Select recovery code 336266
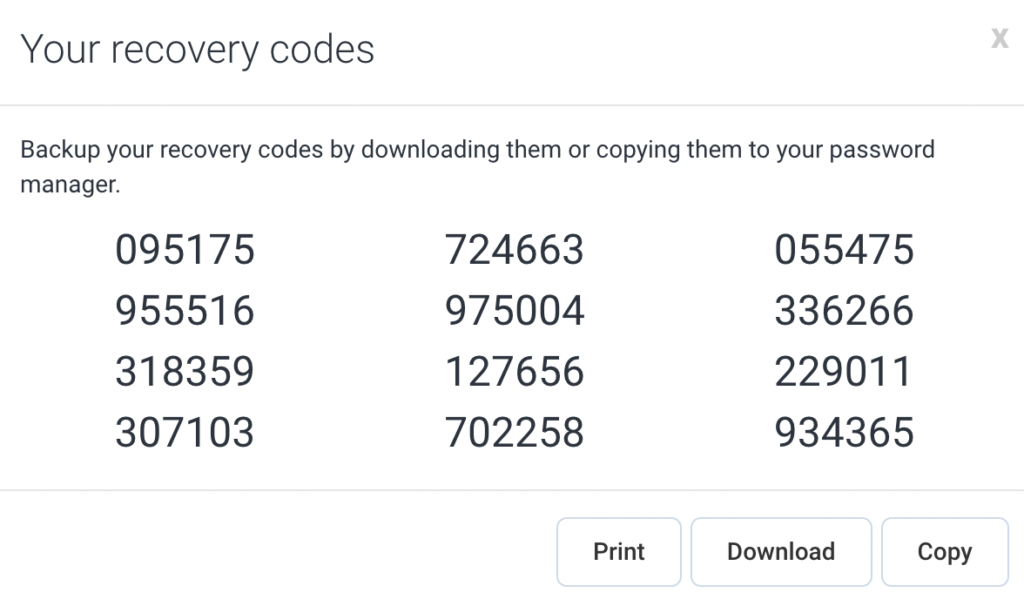The image size is (1024, 606). coord(844,311)
